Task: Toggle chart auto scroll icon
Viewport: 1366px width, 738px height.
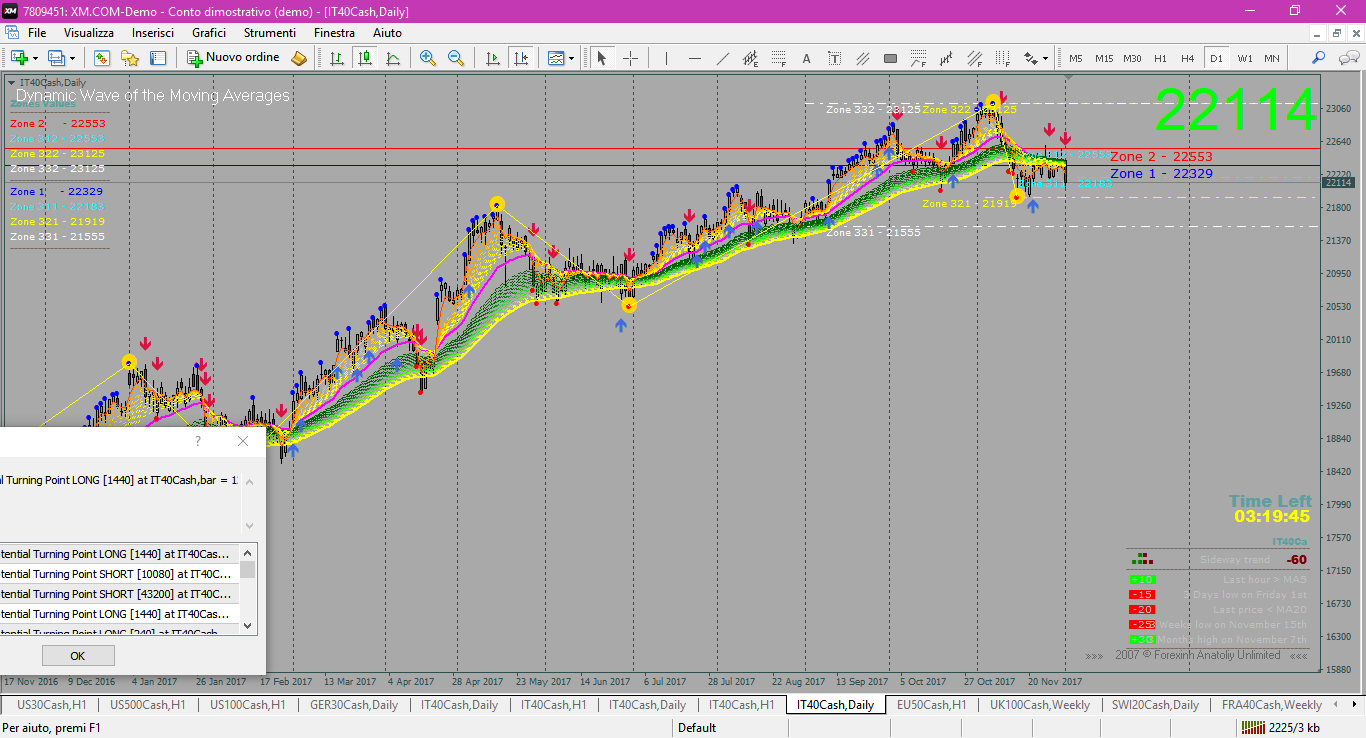Action: (x=493, y=58)
